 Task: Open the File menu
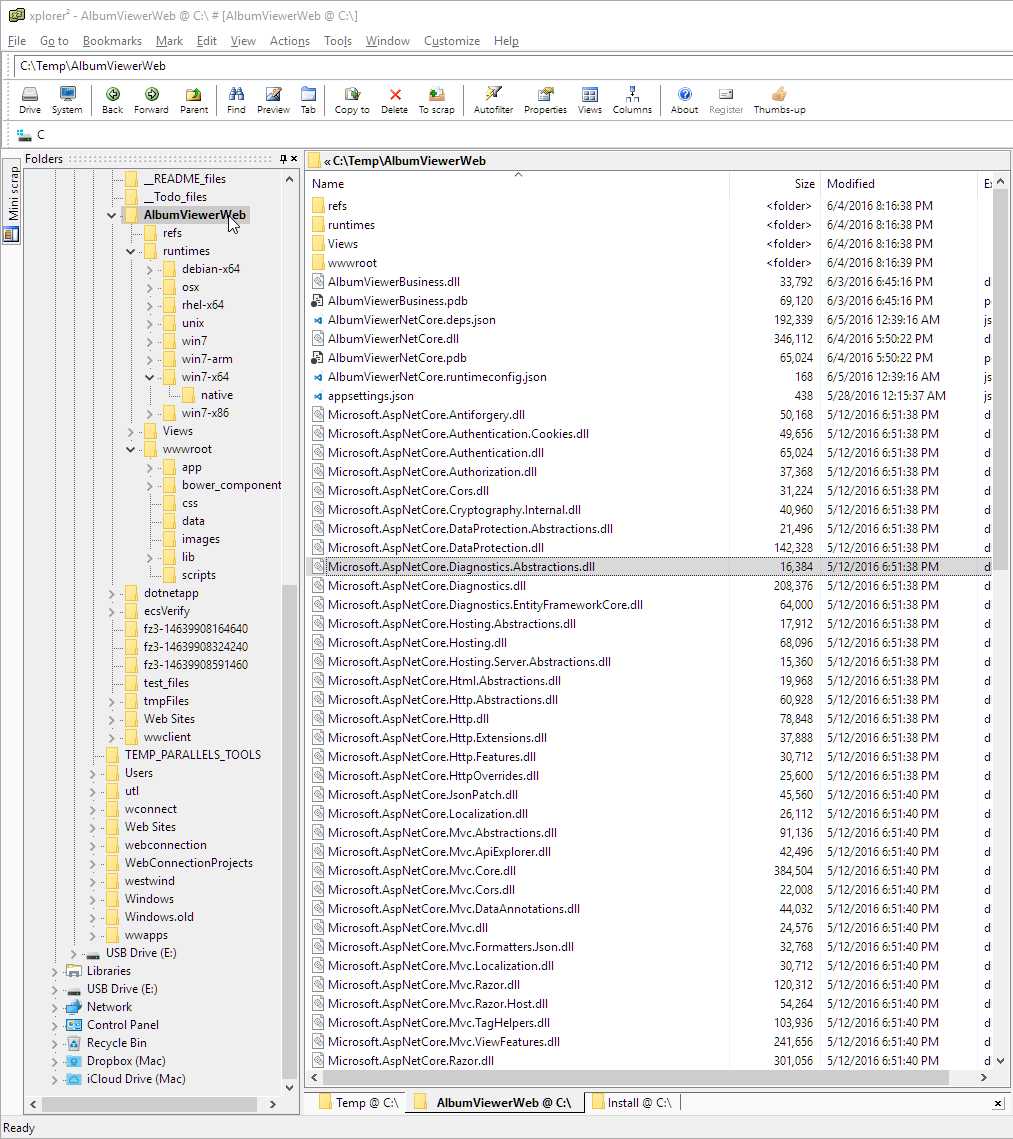click(17, 41)
